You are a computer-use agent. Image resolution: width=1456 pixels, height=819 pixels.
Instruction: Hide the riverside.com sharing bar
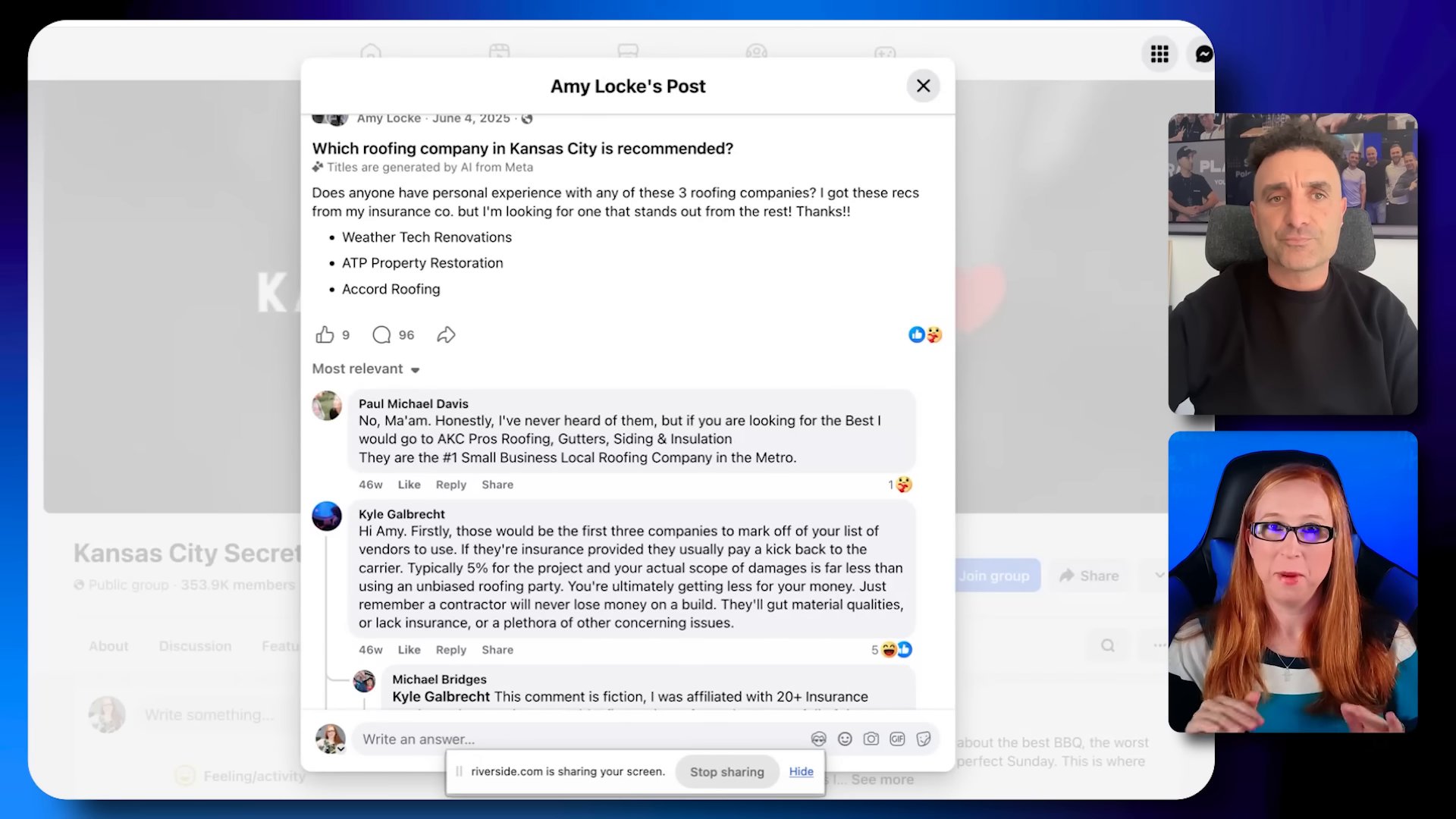801,771
